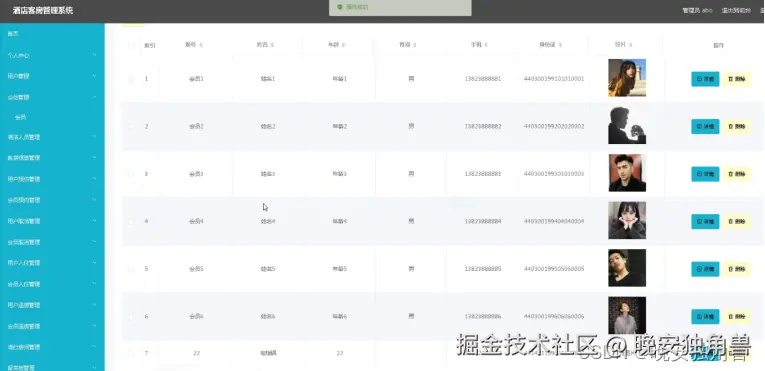This screenshot has width=765, height=371.
Task: View 详情 of row 会员2
Action: coord(705,126)
